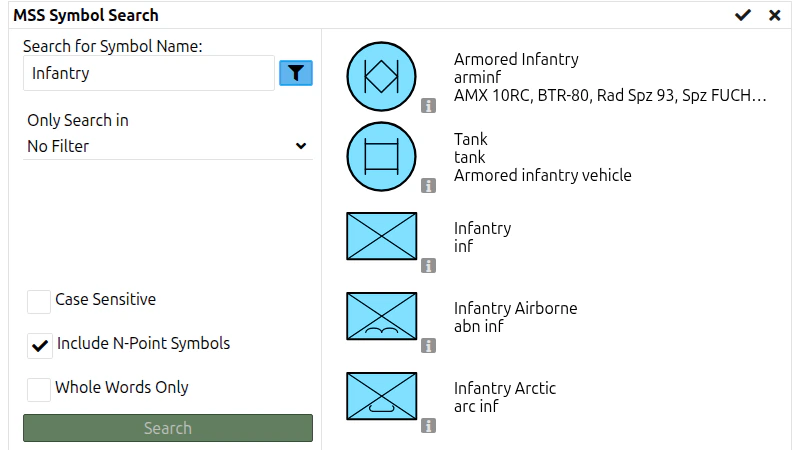Screen dimensions: 800x450
Task: Click the 'Infantry Arctic' result name
Action: coord(505,388)
